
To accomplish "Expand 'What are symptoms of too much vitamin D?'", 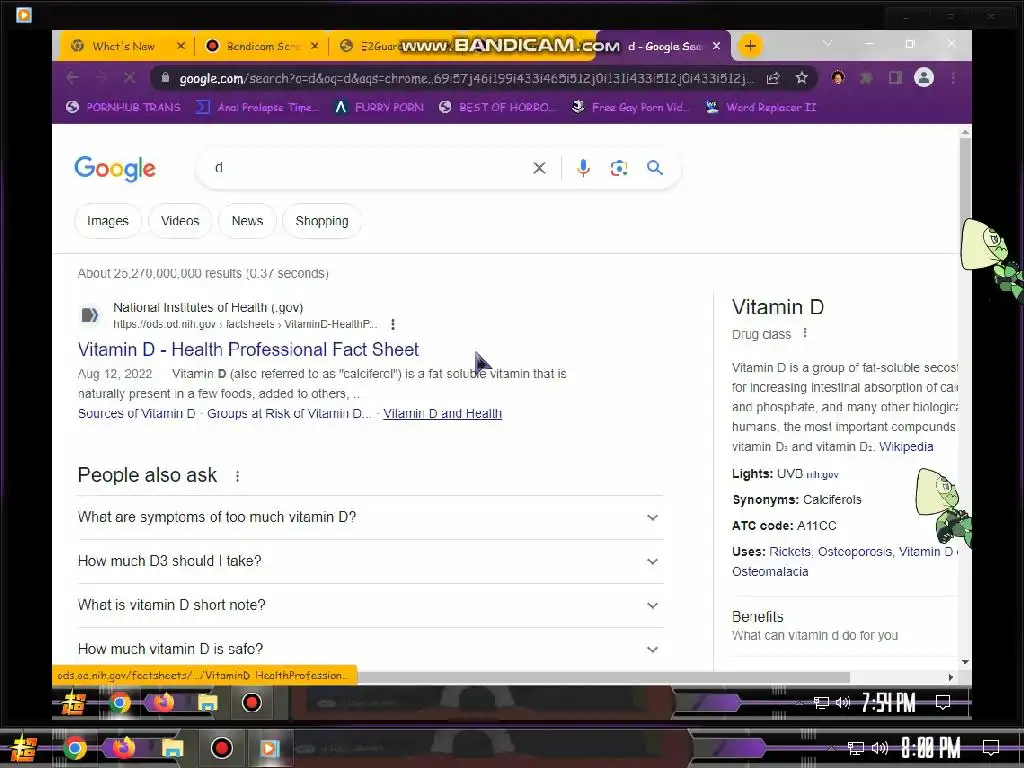I will [370, 517].
